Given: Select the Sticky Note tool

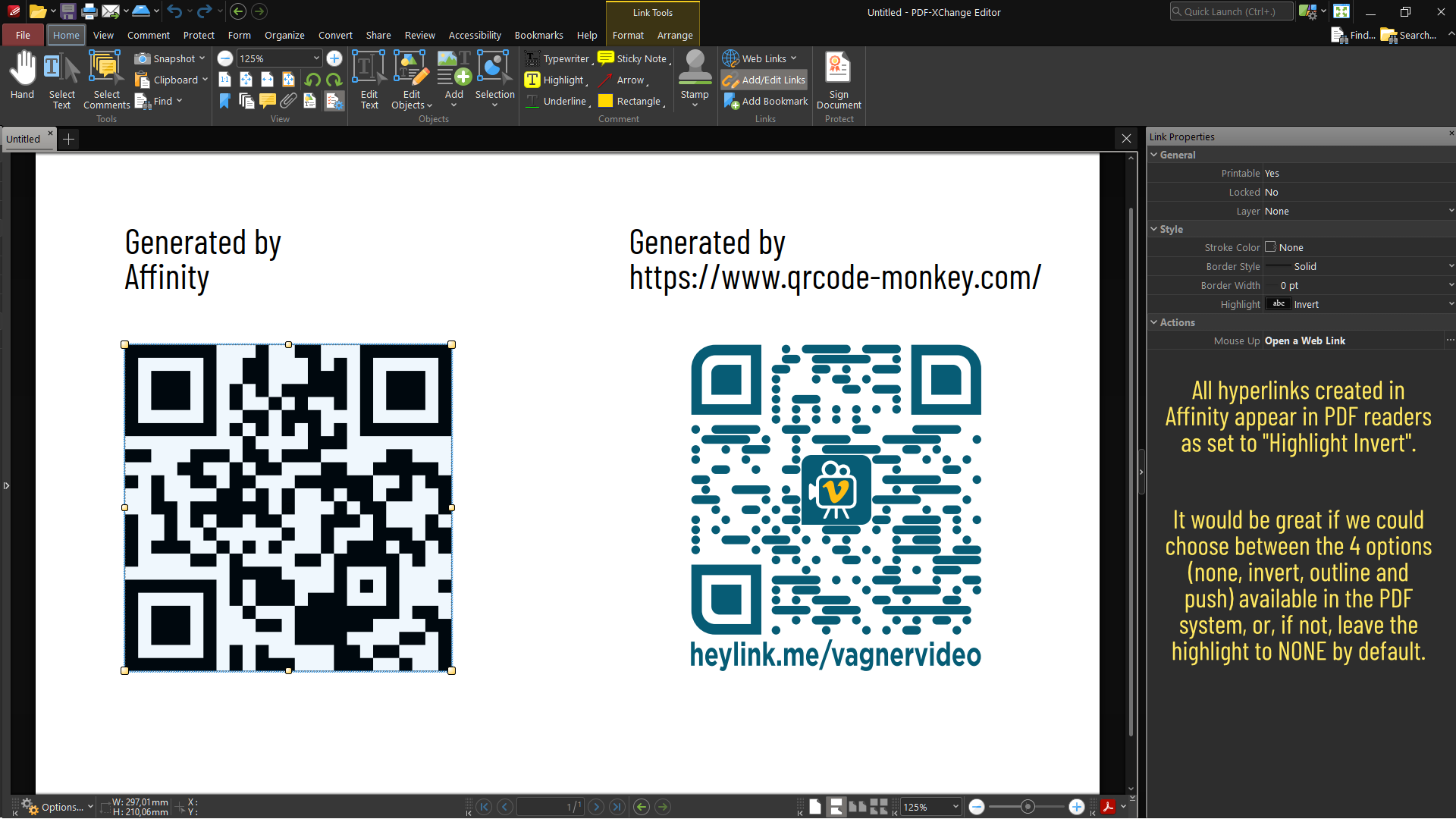Looking at the screenshot, I should 634,58.
